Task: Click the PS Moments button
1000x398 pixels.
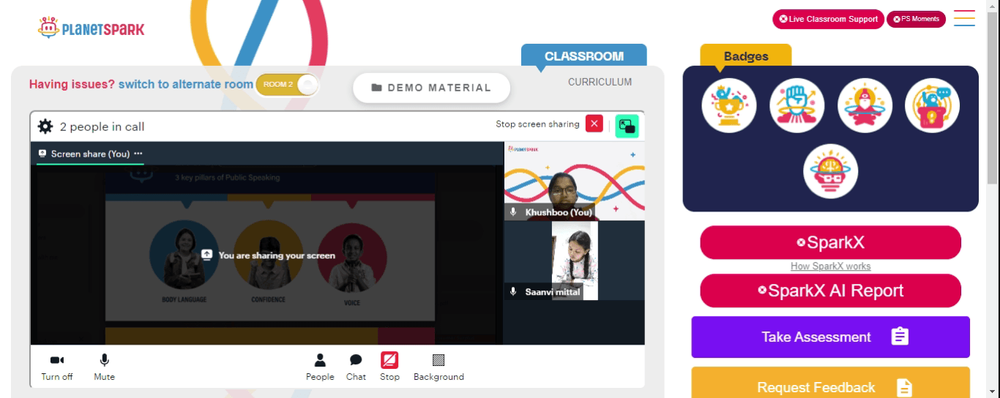Action: tap(916, 19)
